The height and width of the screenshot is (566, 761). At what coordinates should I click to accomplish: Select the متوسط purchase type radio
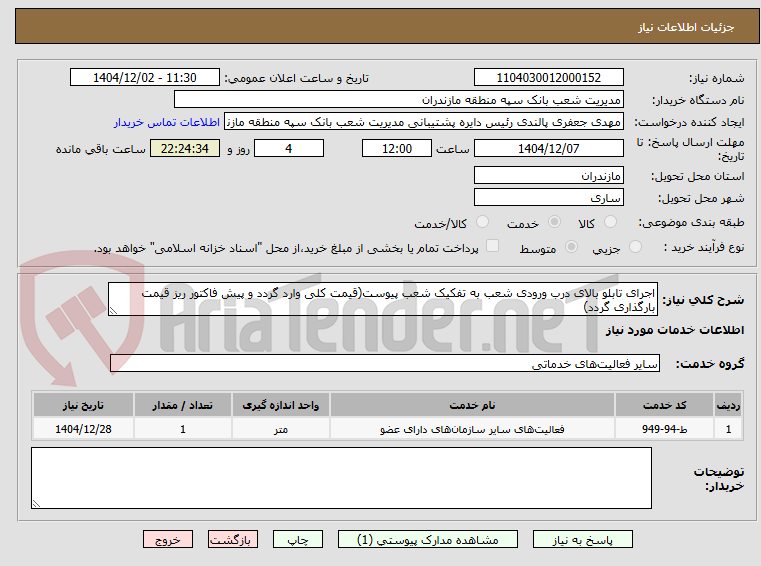point(571,247)
